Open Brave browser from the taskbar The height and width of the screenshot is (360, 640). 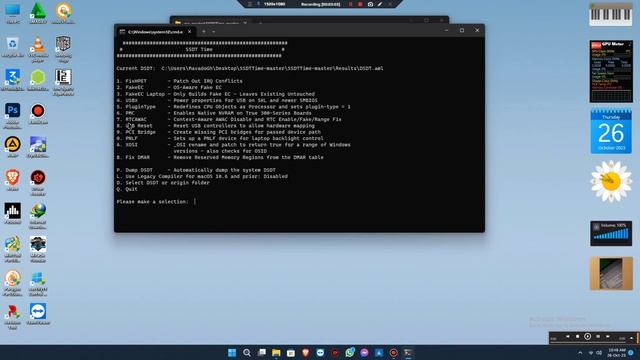tap(305, 353)
